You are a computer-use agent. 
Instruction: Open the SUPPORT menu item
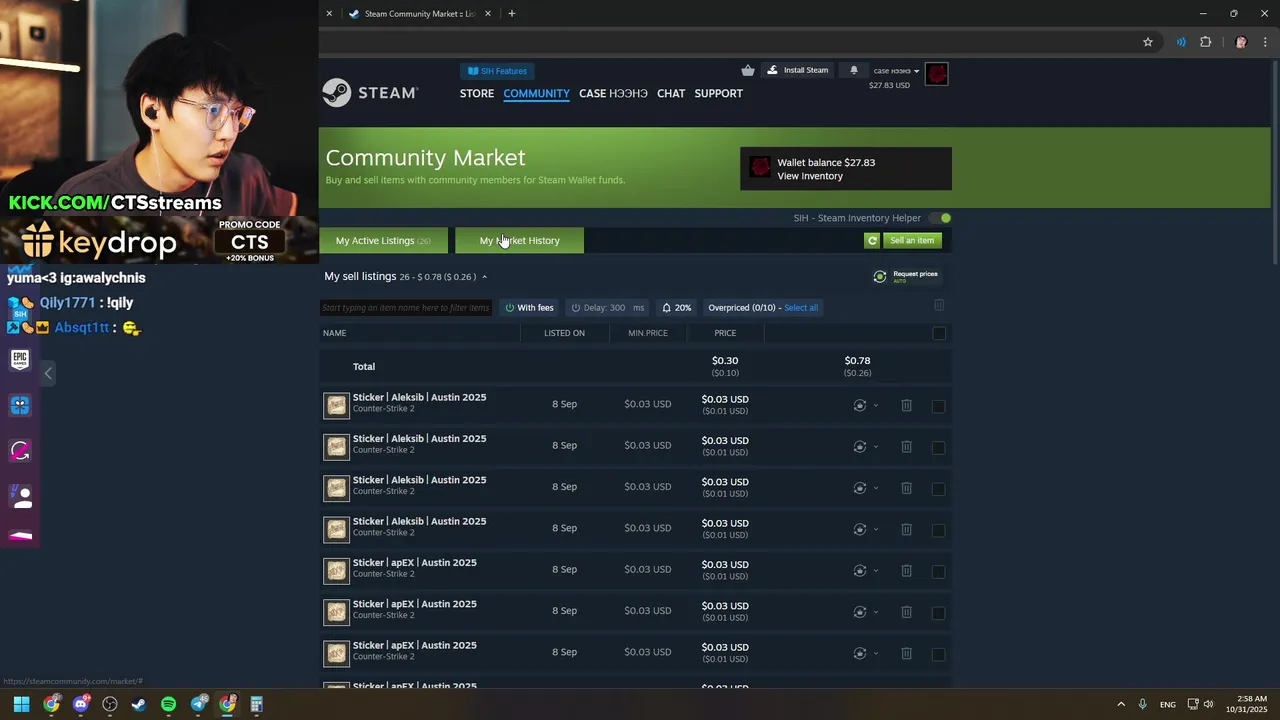pos(718,93)
